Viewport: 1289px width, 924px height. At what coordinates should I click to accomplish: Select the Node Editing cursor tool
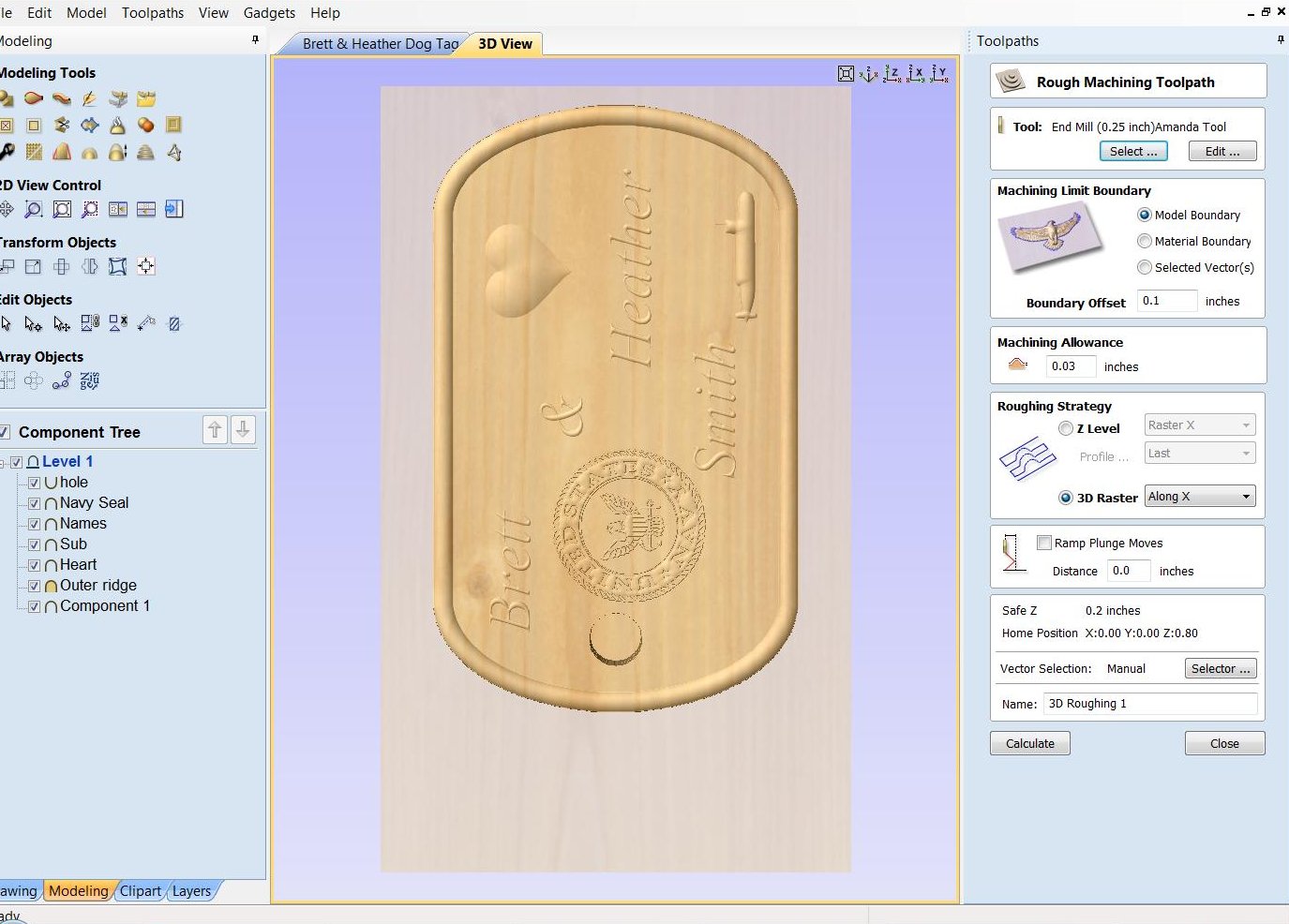(34, 323)
